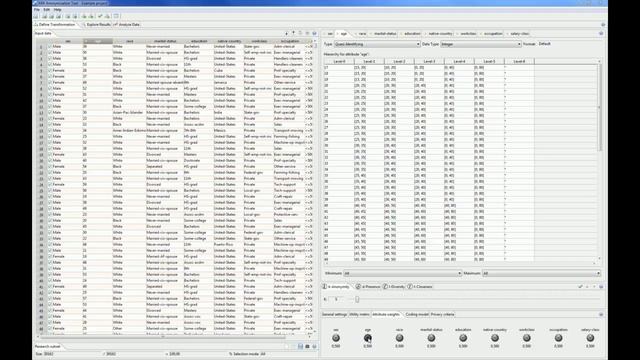Open the Help menu
This screenshot has height=360, width=640.
58,9
